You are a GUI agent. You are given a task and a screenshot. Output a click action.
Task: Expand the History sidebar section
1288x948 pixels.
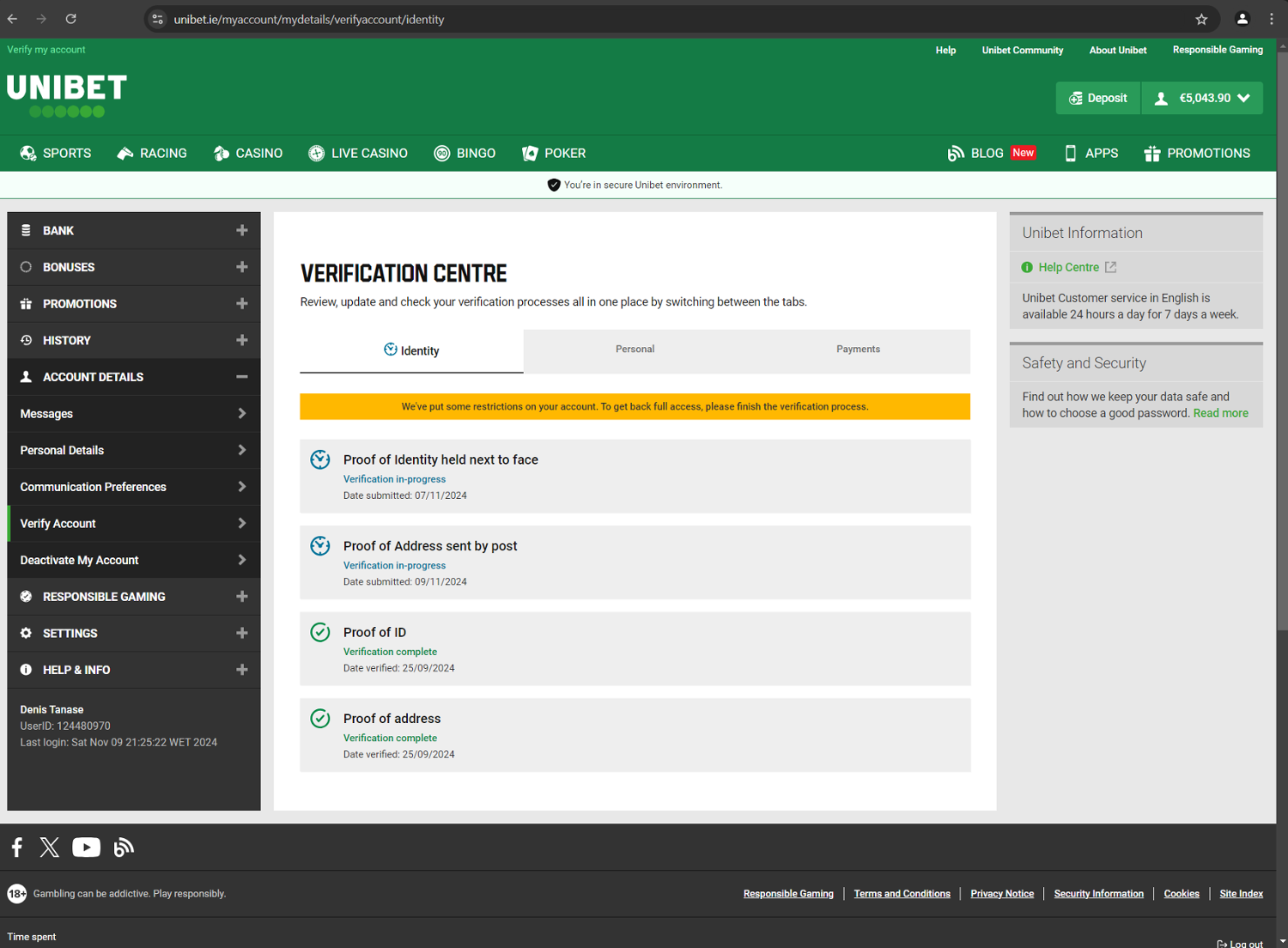tap(134, 340)
